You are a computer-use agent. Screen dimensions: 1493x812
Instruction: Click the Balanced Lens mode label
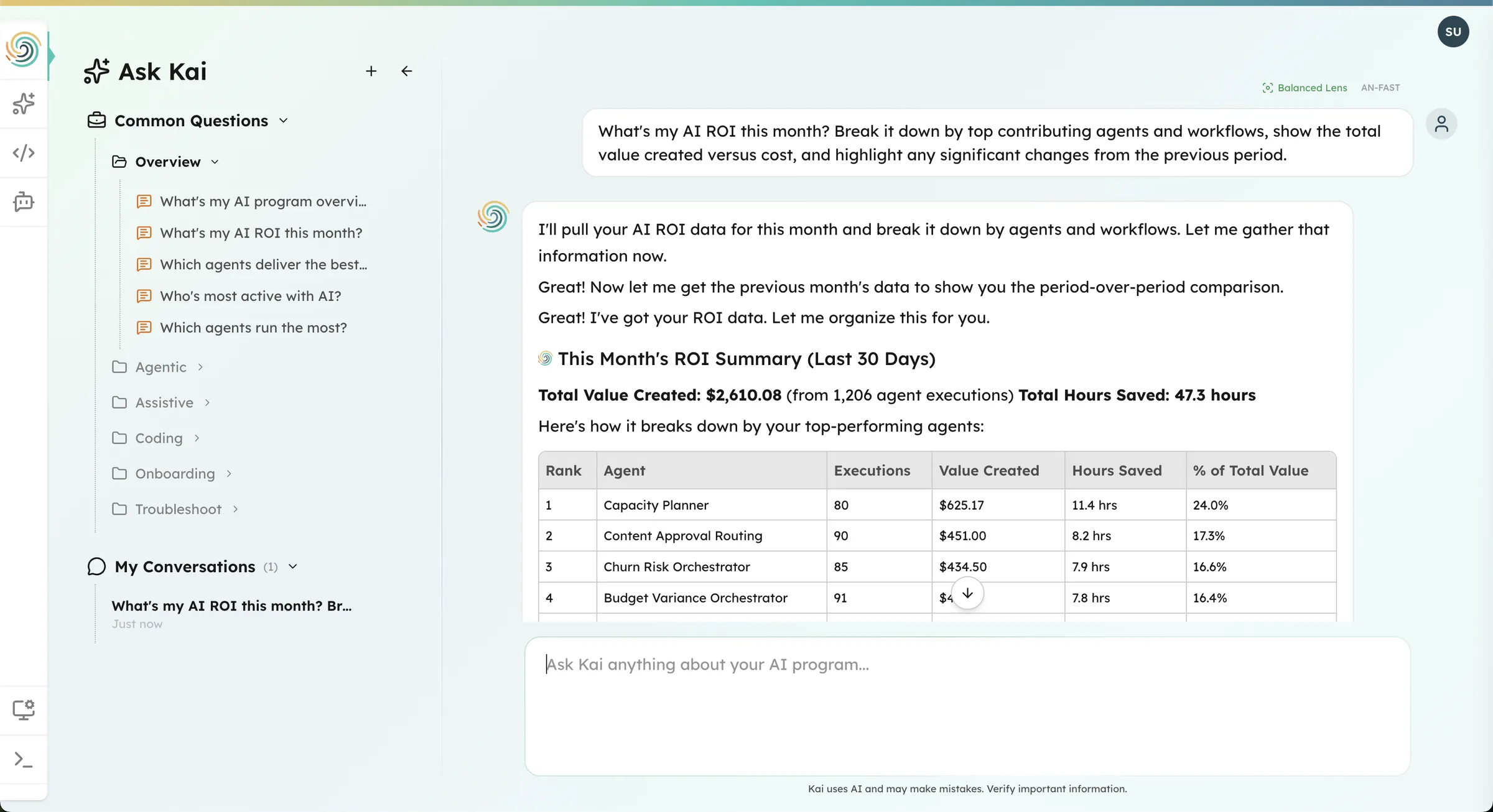[1311, 88]
